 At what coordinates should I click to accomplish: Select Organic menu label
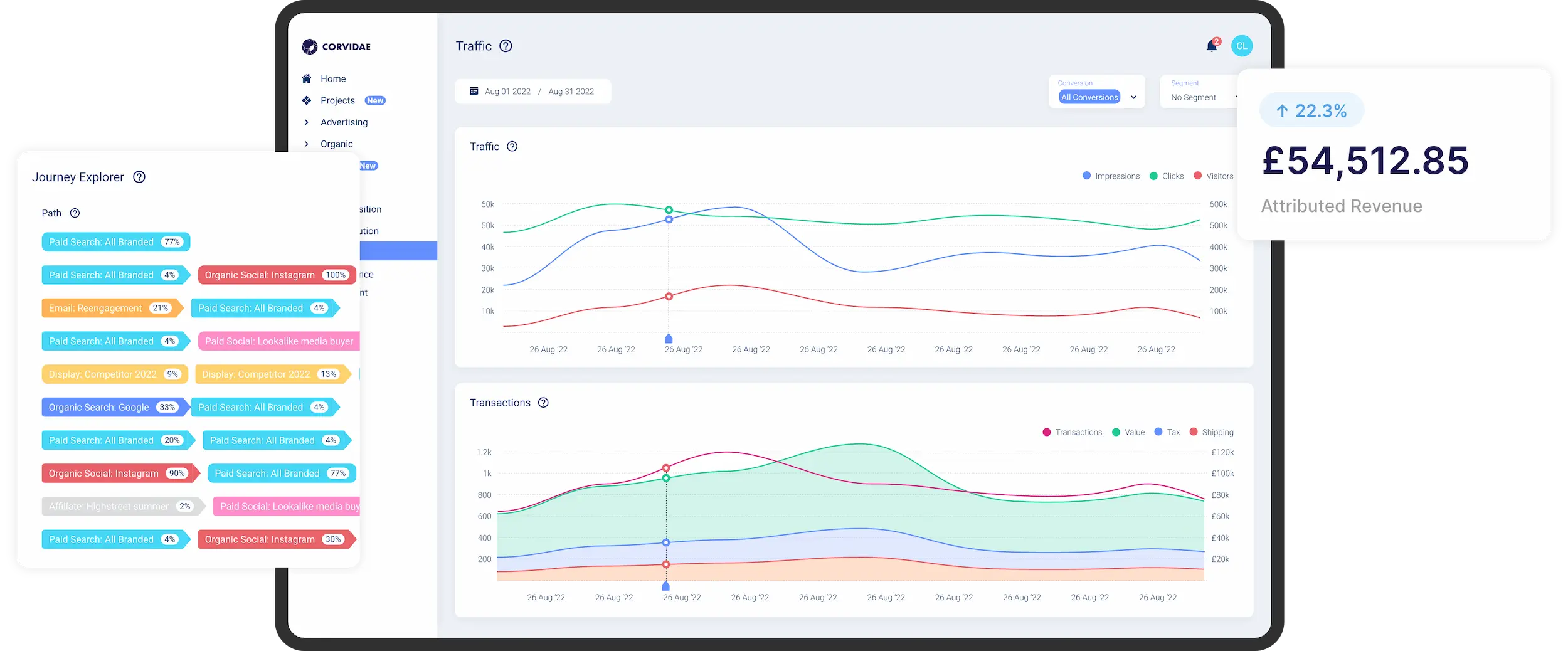337,144
